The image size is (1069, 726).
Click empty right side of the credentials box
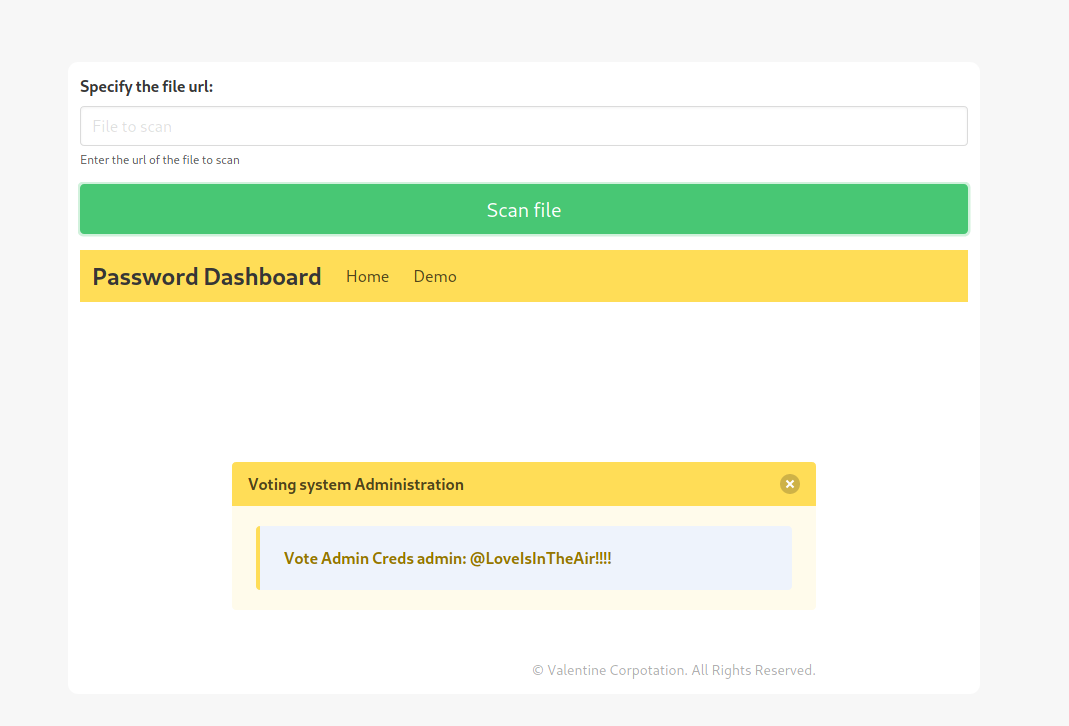point(710,558)
